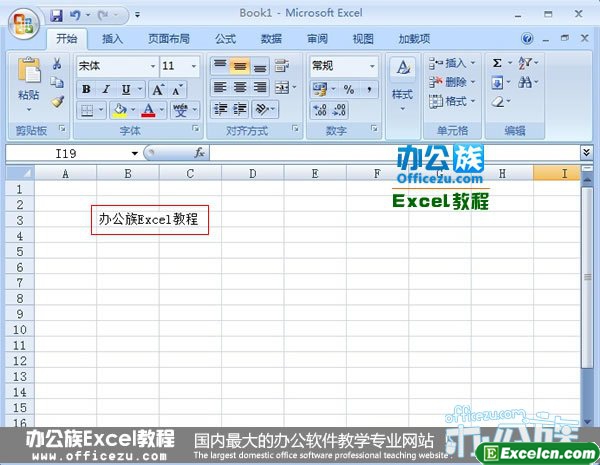This screenshot has width=600, height=465.
Task: Change text orientation
Action: (262, 110)
